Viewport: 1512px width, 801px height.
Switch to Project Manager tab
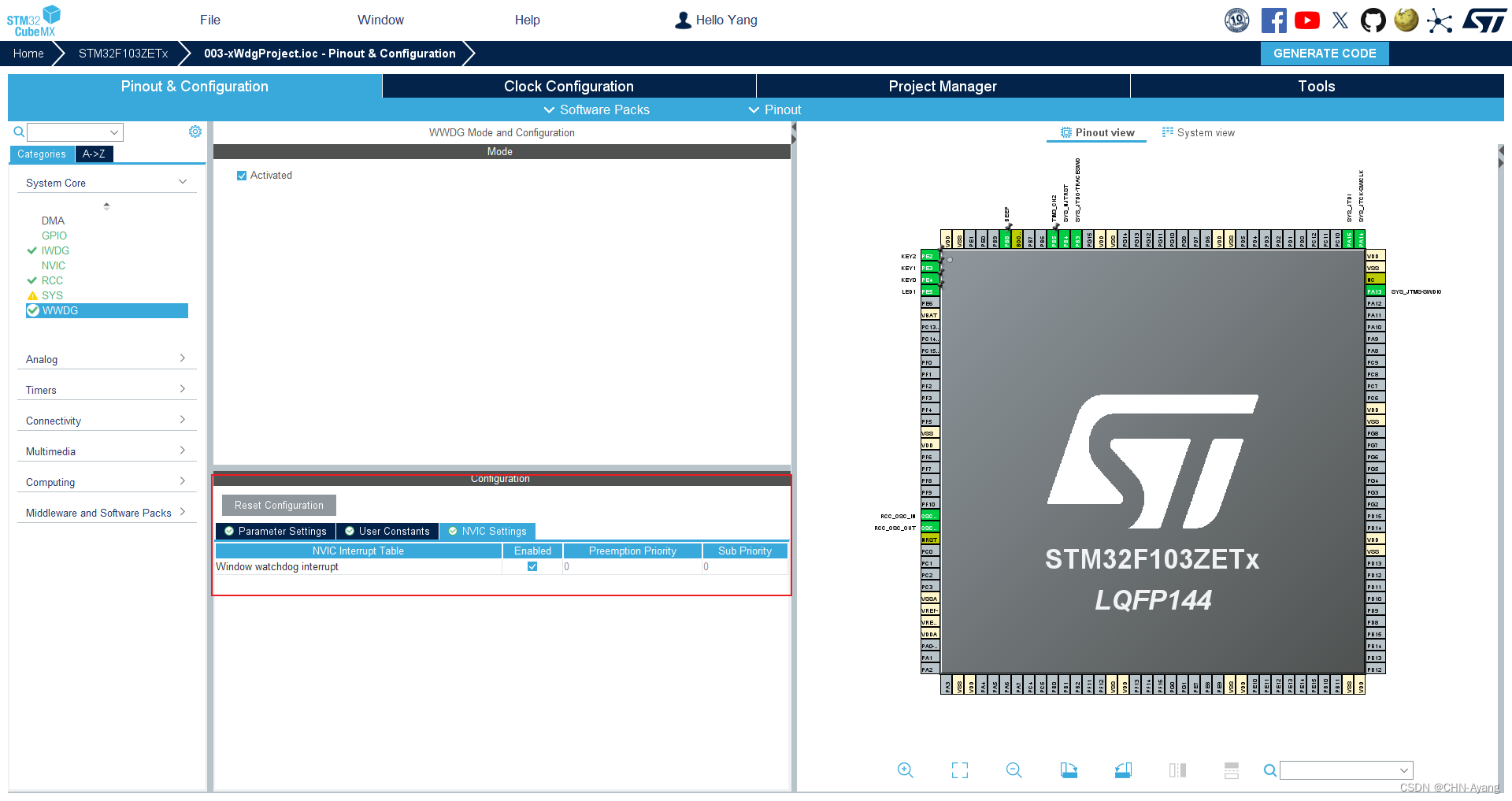point(943,87)
